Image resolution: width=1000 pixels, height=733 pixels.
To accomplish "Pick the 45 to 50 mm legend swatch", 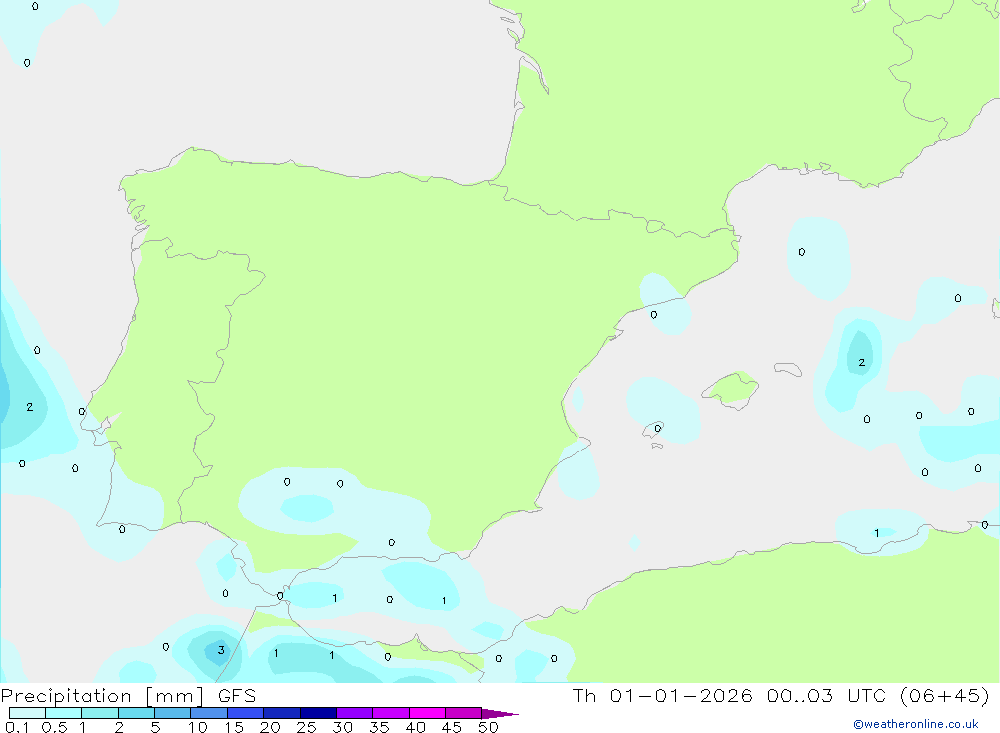I will 464,713.
